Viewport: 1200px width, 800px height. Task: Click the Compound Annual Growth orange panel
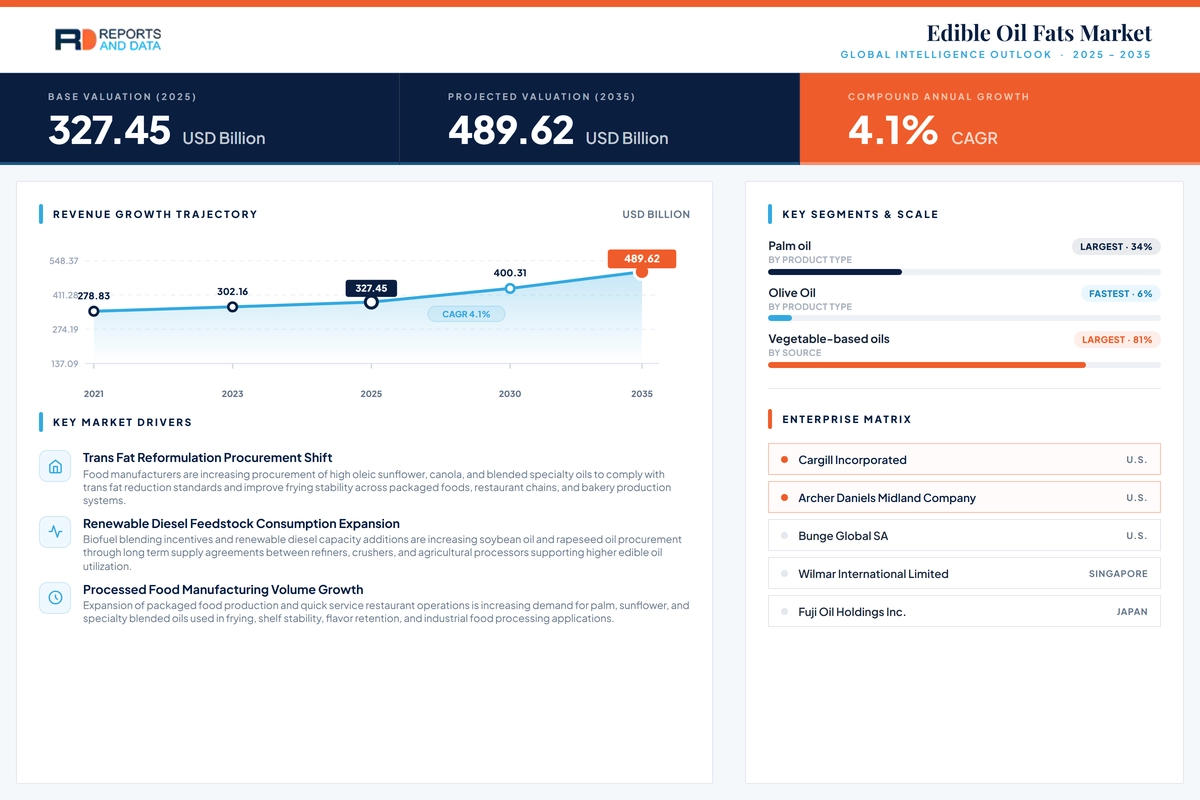1000,118
